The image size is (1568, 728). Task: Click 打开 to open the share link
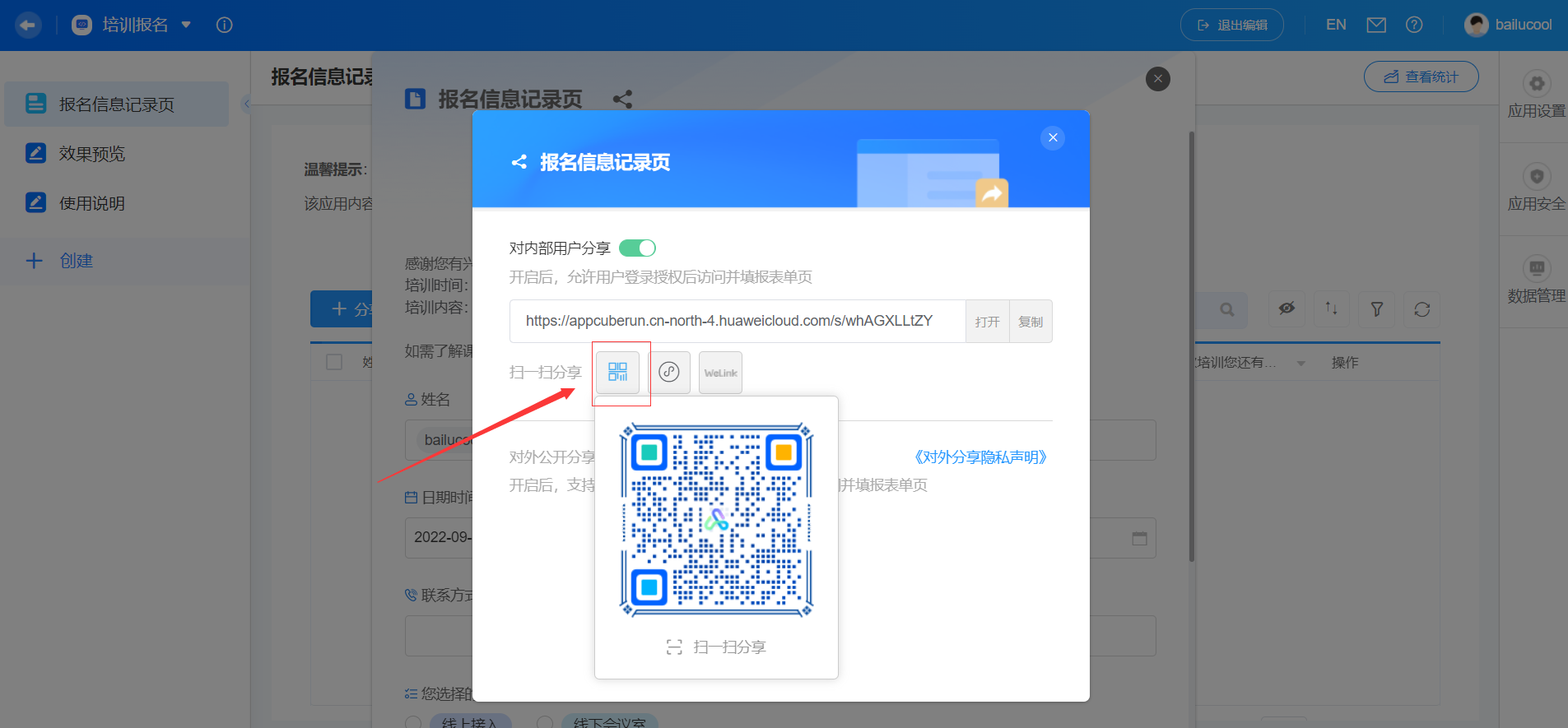987,322
